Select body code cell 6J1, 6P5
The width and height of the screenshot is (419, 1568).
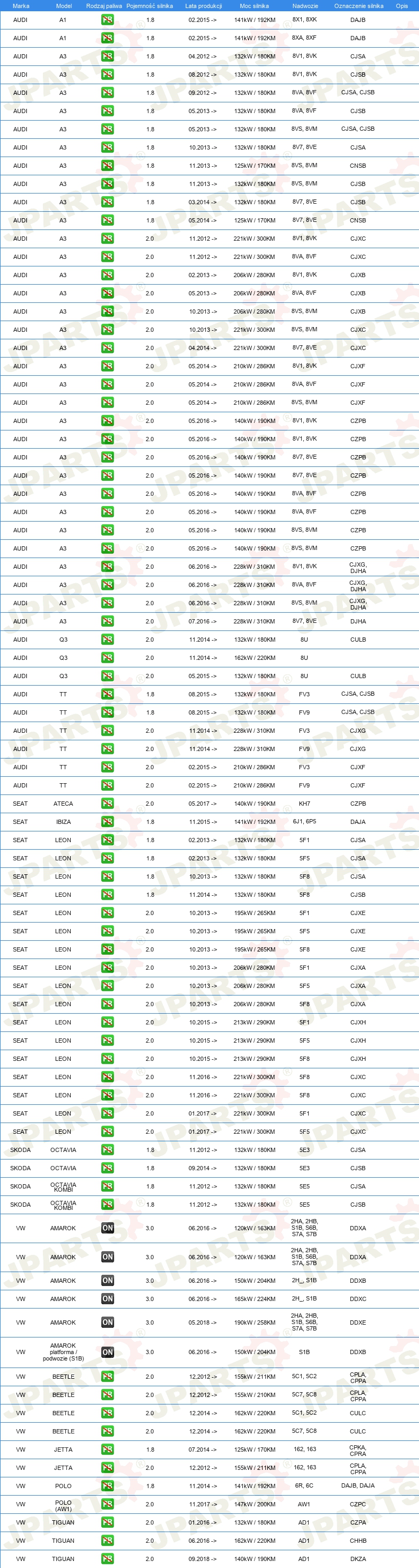pos(304,822)
